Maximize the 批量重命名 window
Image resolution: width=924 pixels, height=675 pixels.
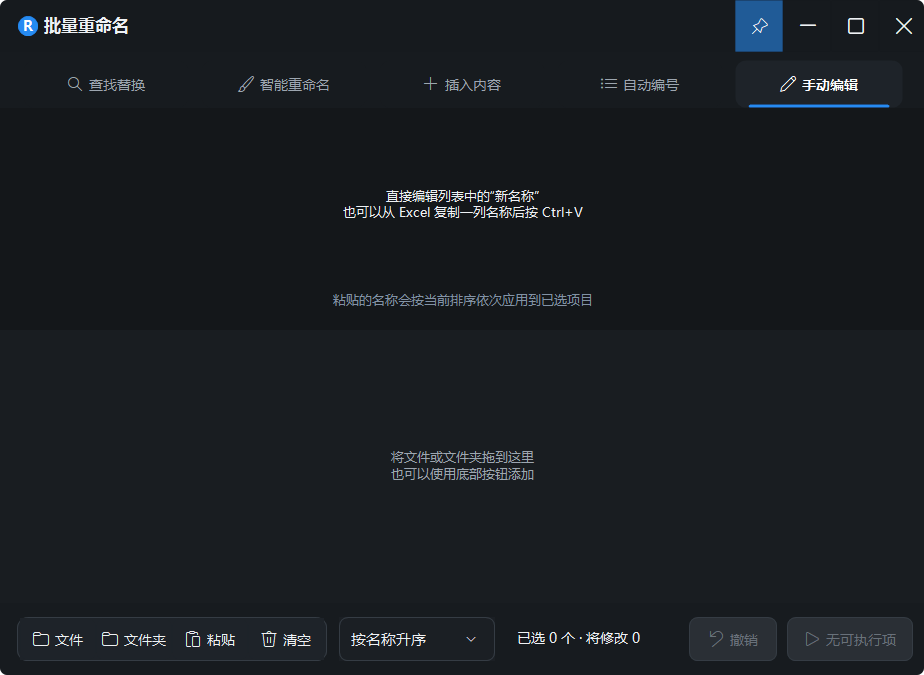coord(856,26)
